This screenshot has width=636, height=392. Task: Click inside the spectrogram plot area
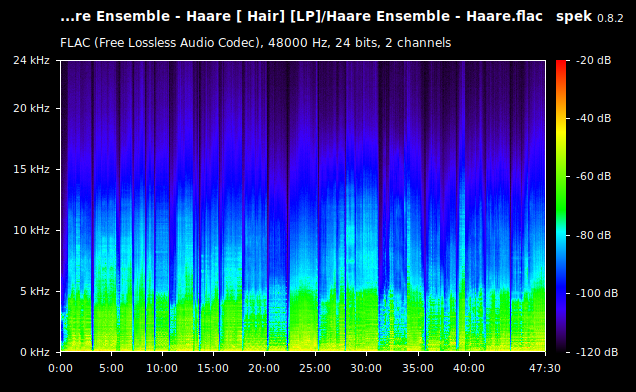[303, 206]
